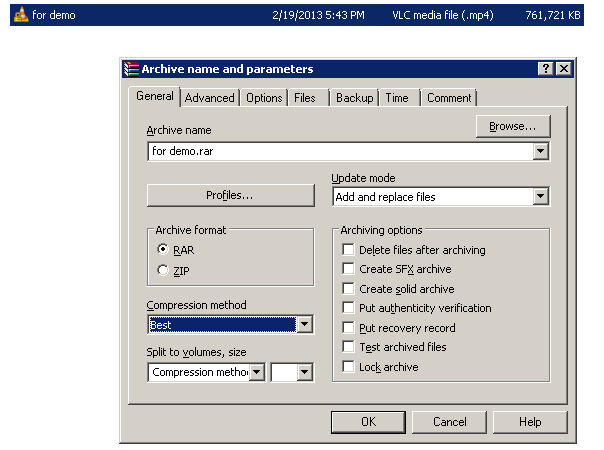Check the Create SFX archive box
The image size is (604, 450).
[x=348, y=269]
